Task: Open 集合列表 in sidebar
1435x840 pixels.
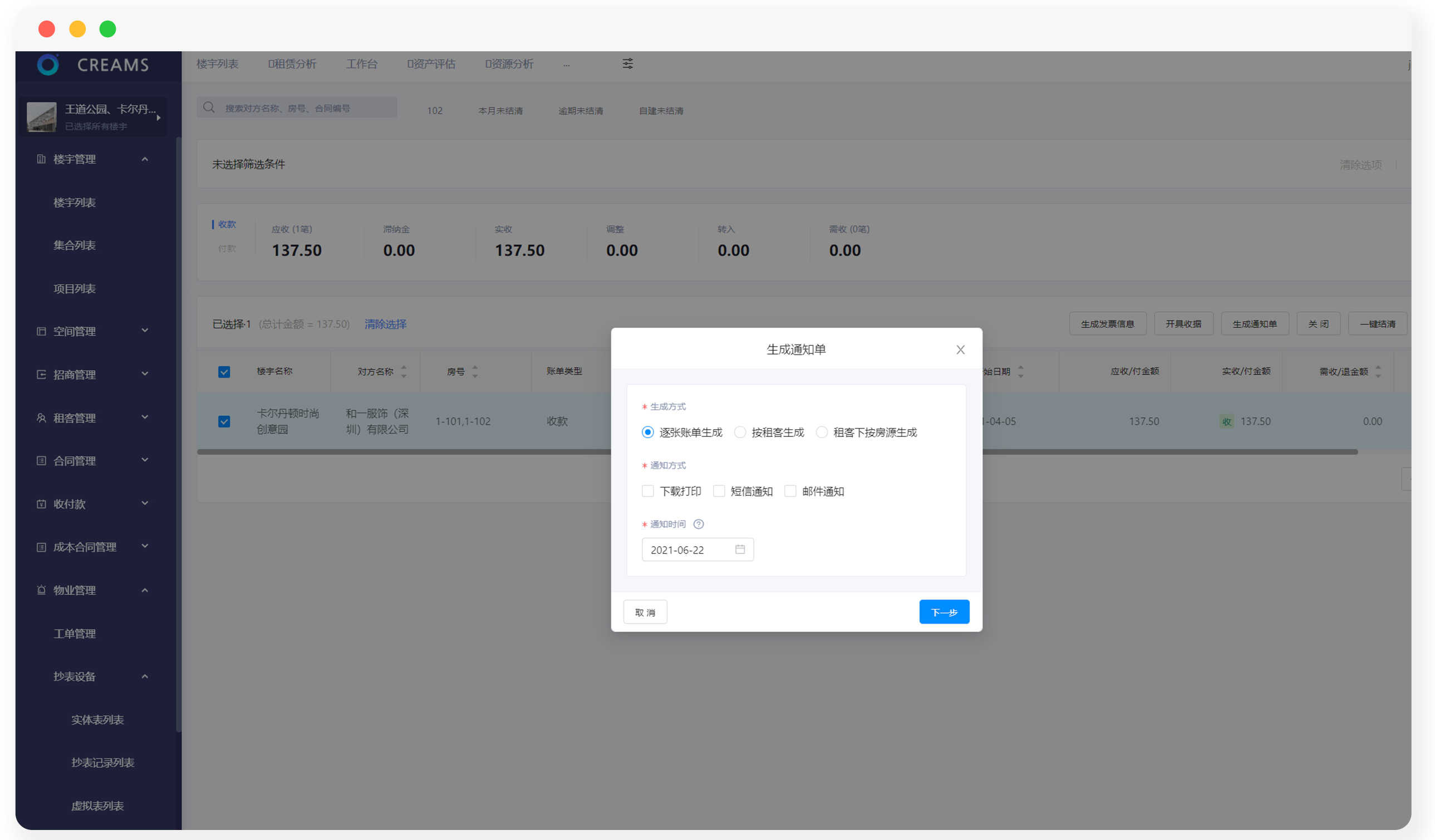Action: [x=74, y=245]
